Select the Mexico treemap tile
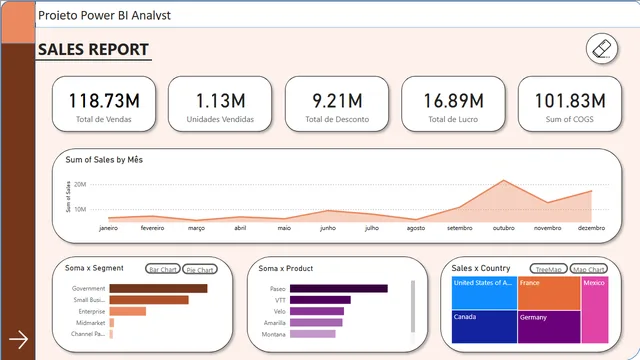The width and height of the screenshot is (640, 360). tap(595, 309)
